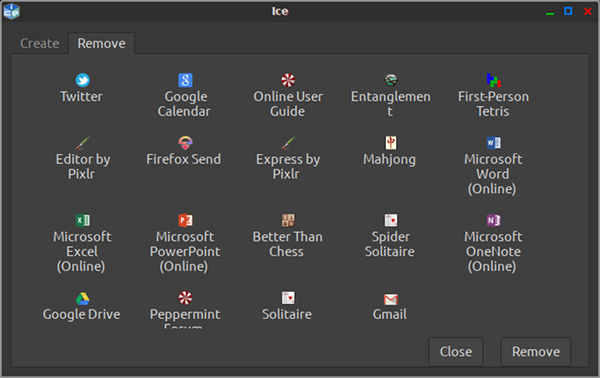Click the Ice app icon in title bar

pos(11,11)
